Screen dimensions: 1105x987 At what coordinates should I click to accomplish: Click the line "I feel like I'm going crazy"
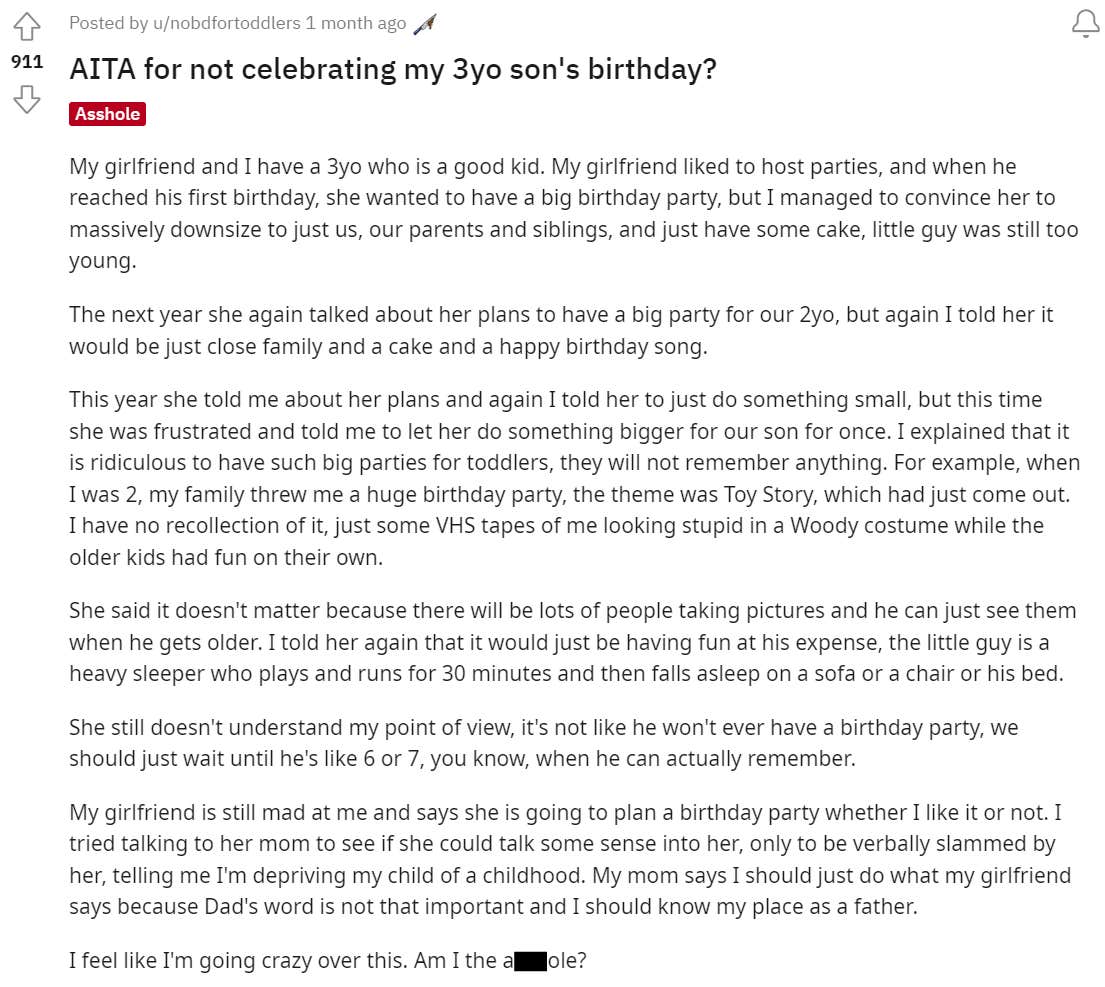(x=326, y=961)
